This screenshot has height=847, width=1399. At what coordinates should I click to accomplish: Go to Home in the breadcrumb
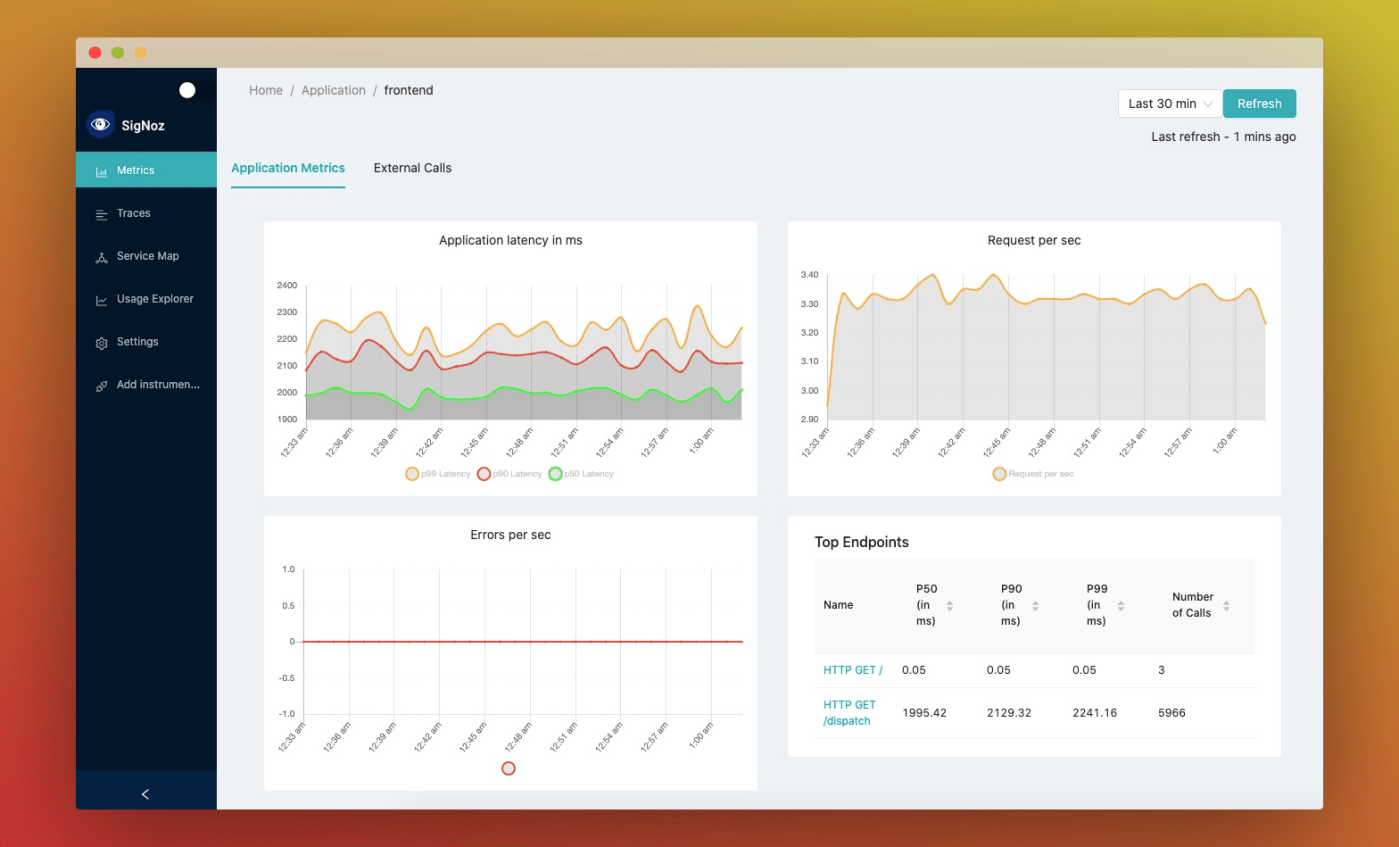point(266,90)
